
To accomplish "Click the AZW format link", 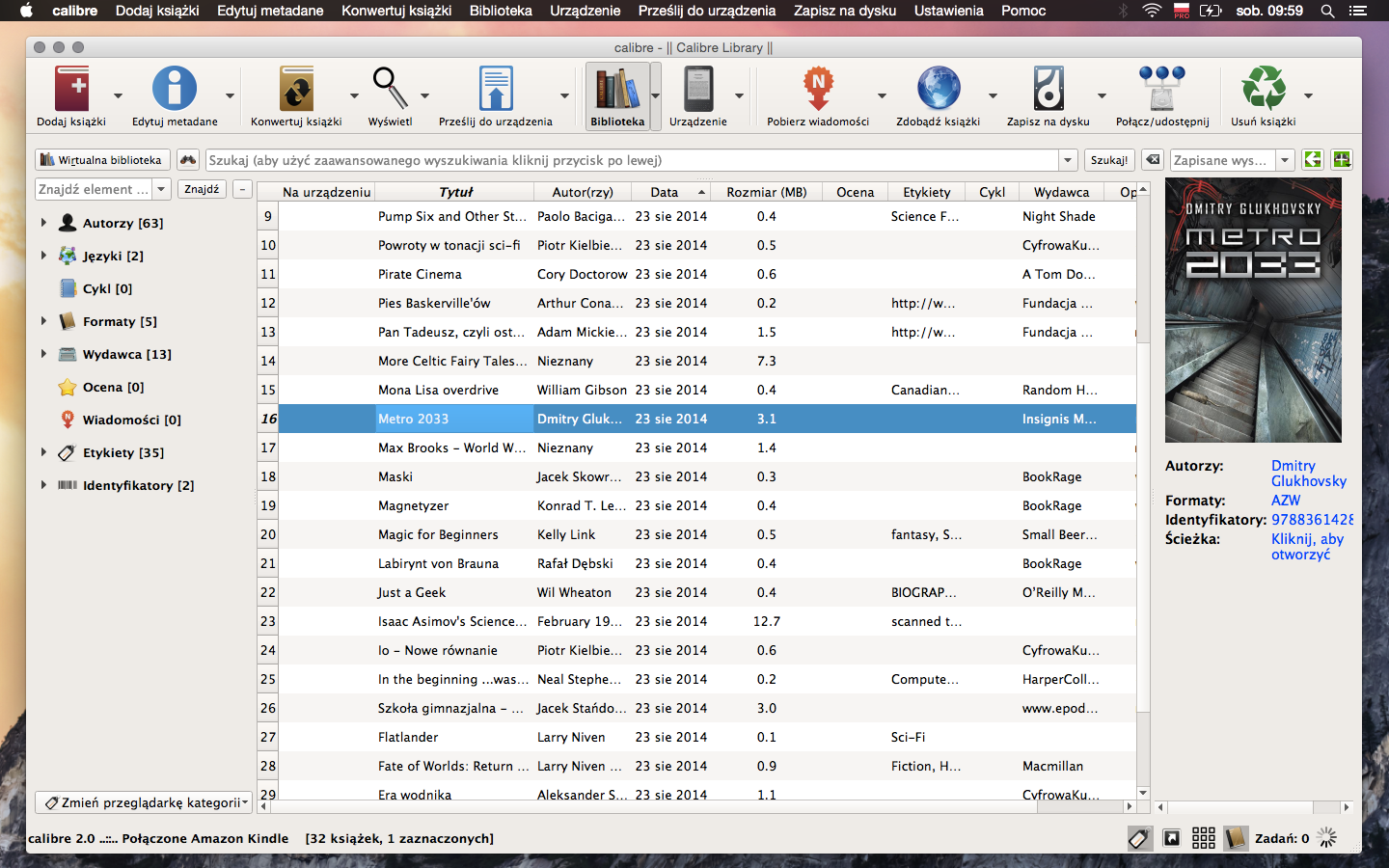I will [1286, 501].
